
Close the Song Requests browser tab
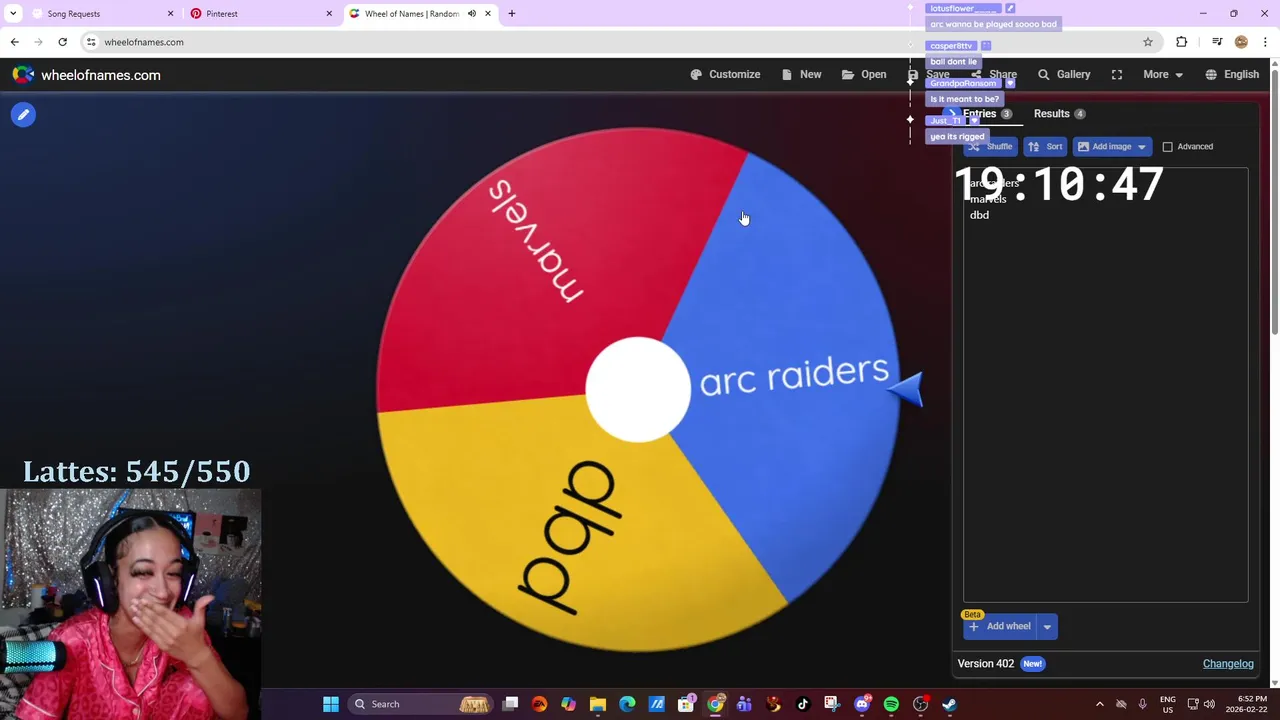[170, 14]
